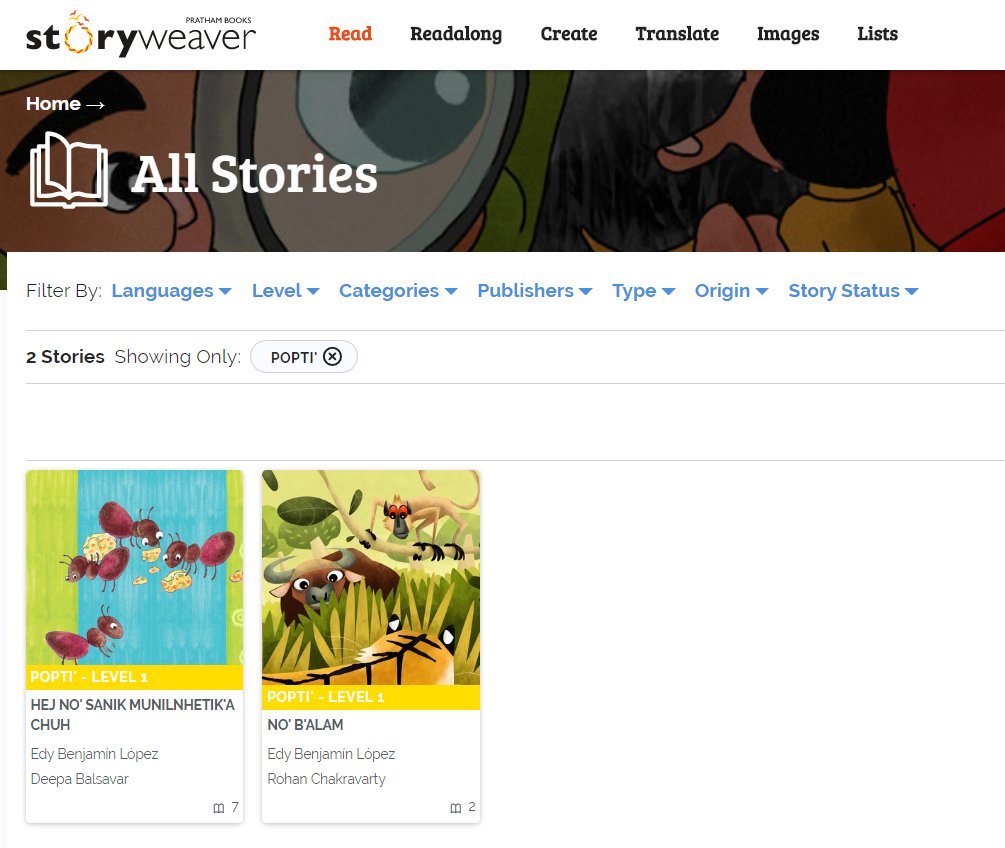Screen dimensions: 1005x848
Task: Click author Rohan Chakravarty's name
Action: pyautogui.click(x=326, y=779)
